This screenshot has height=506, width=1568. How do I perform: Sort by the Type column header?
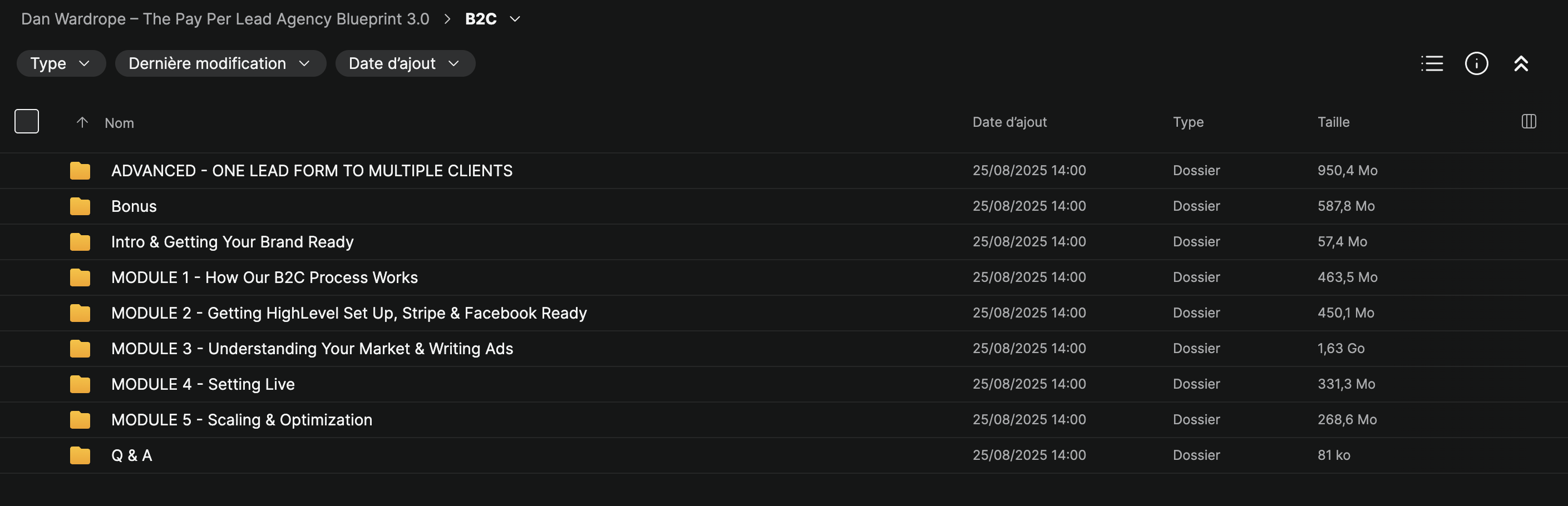pyautogui.click(x=1187, y=122)
